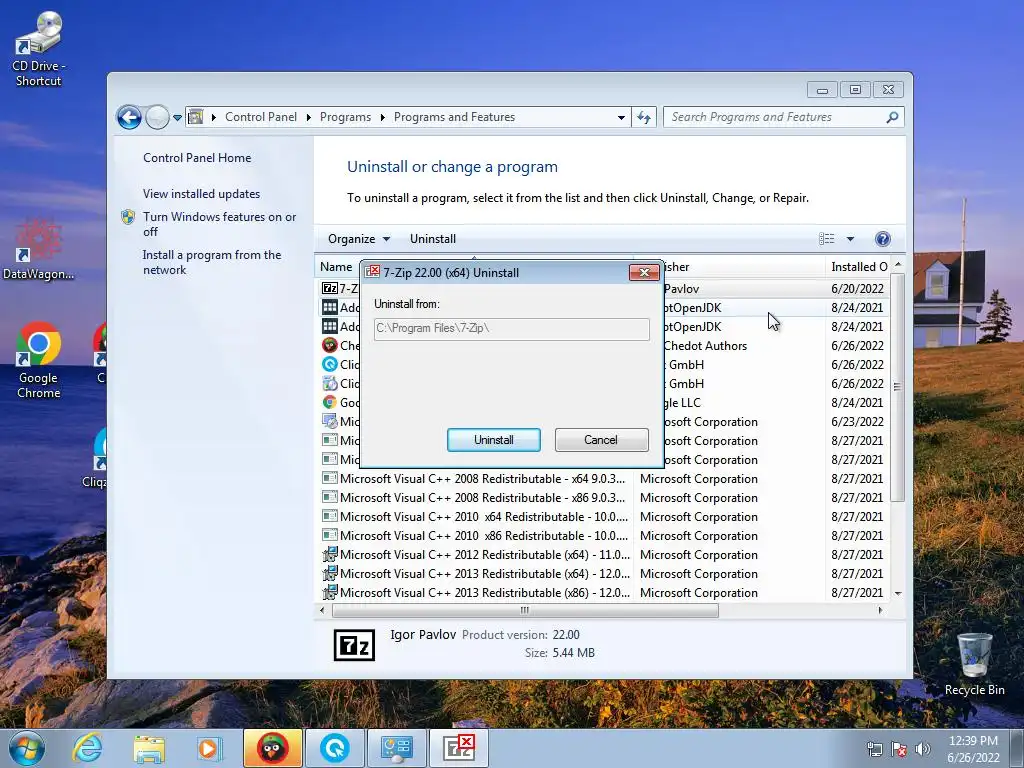Click icon of Visual C++ 2012 x64 entry

pyautogui.click(x=330, y=554)
